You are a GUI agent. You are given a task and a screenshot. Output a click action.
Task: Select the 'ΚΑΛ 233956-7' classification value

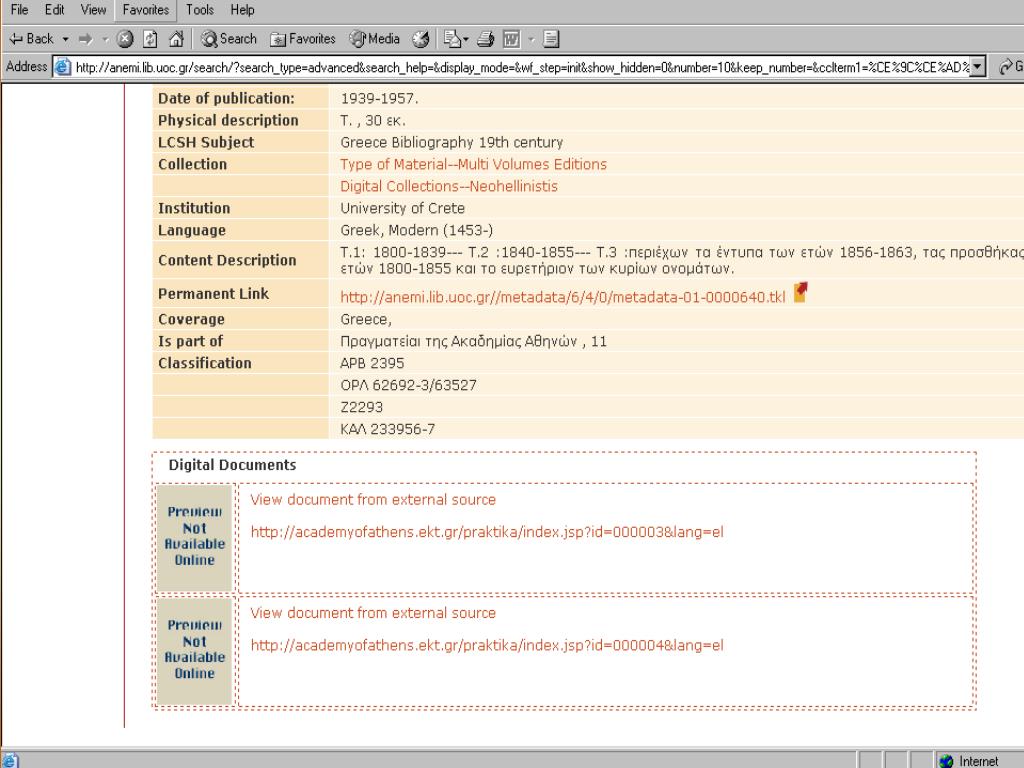[387, 429]
